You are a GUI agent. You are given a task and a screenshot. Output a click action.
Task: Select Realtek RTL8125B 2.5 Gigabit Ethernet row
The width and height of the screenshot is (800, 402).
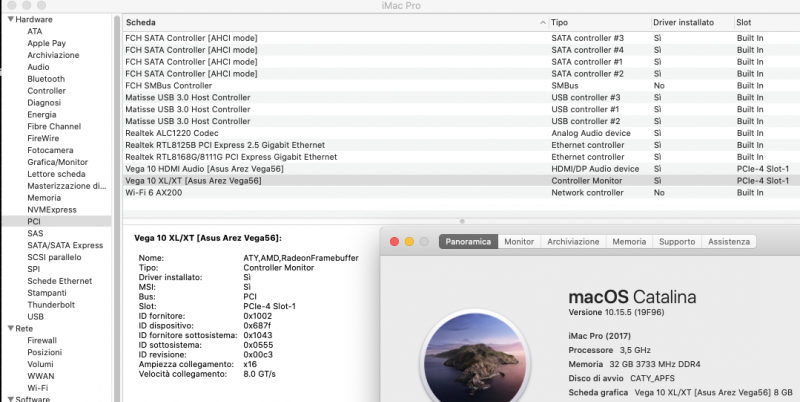[x=461, y=145]
